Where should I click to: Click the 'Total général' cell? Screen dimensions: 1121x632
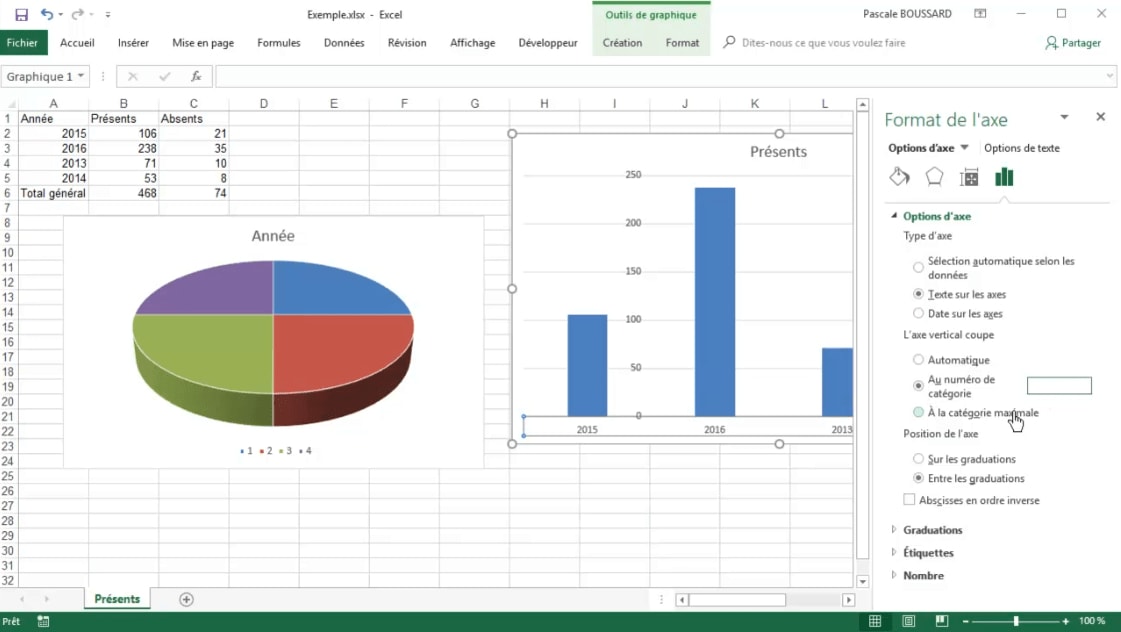53,193
